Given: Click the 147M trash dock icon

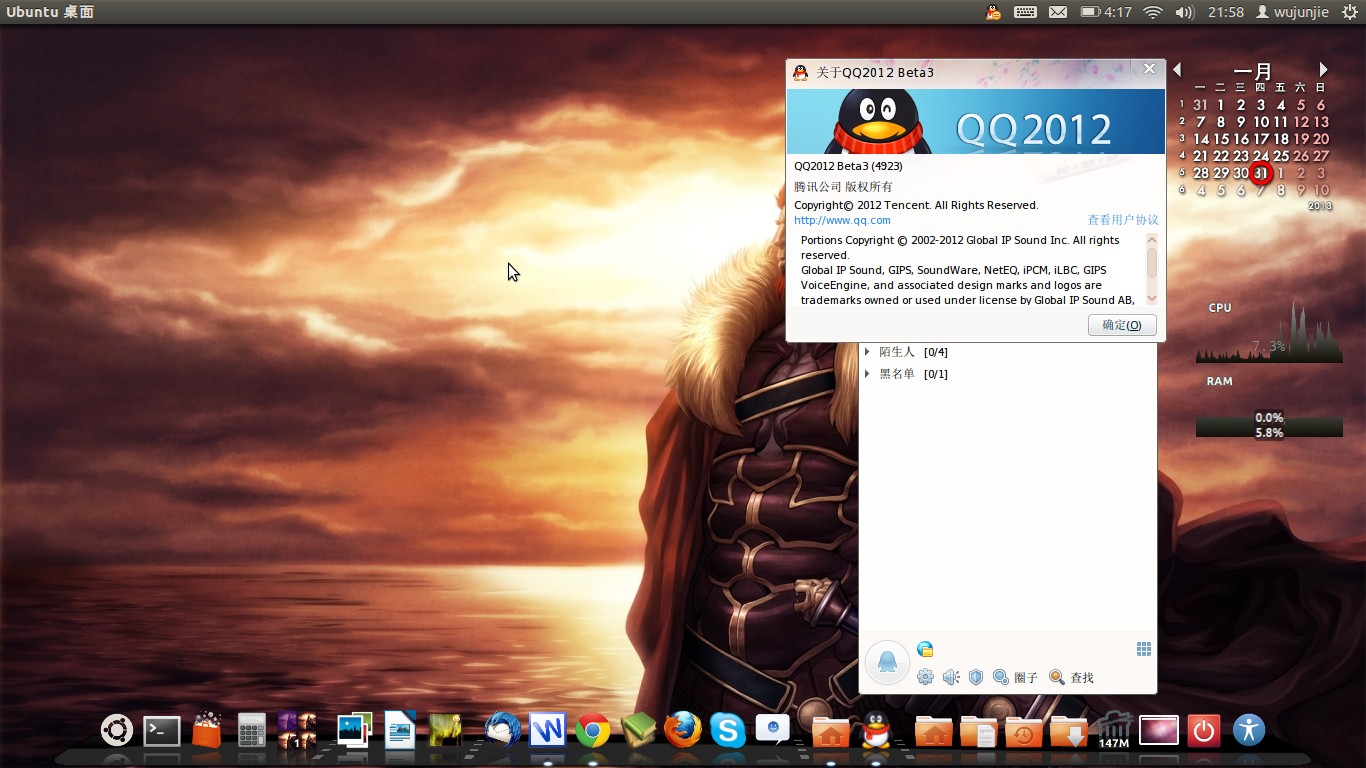Looking at the screenshot, I should [x=1114, y=730].
